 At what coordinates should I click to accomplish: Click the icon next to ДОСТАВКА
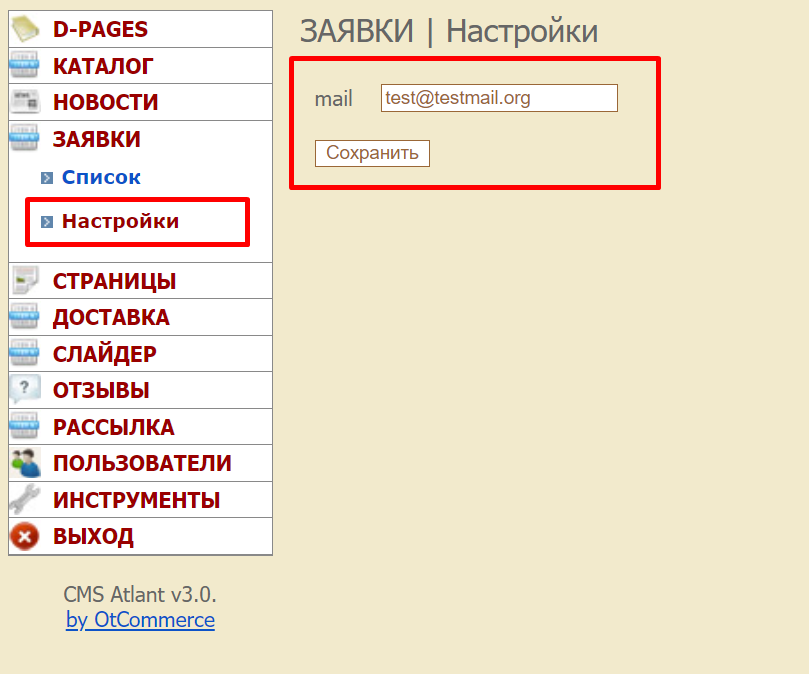point(24,316)
